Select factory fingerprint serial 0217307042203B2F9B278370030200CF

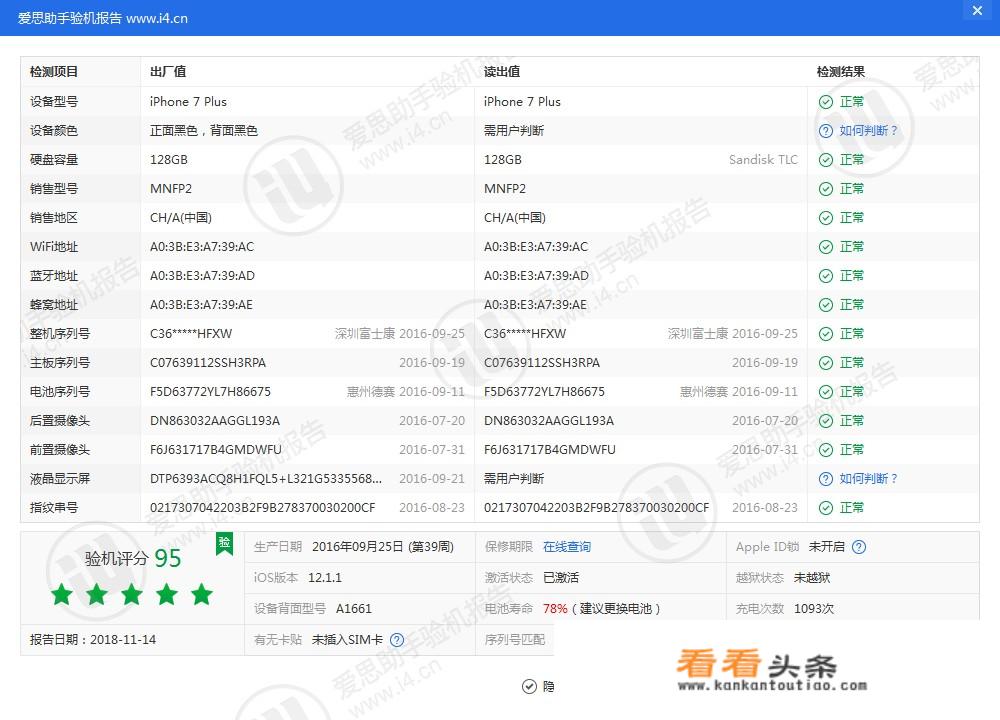coord(263,508)
